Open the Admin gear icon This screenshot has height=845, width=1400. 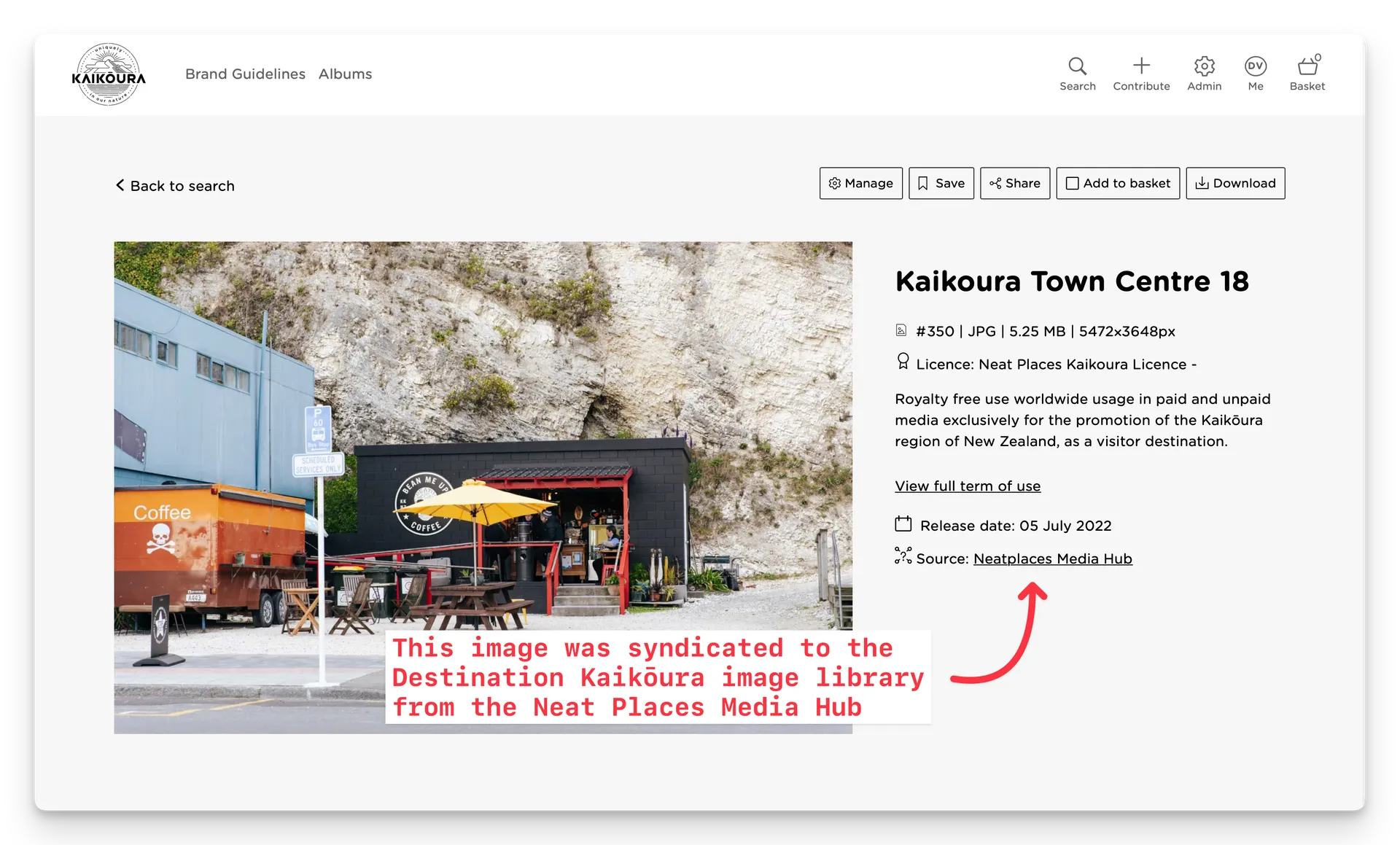(1204, 66)
